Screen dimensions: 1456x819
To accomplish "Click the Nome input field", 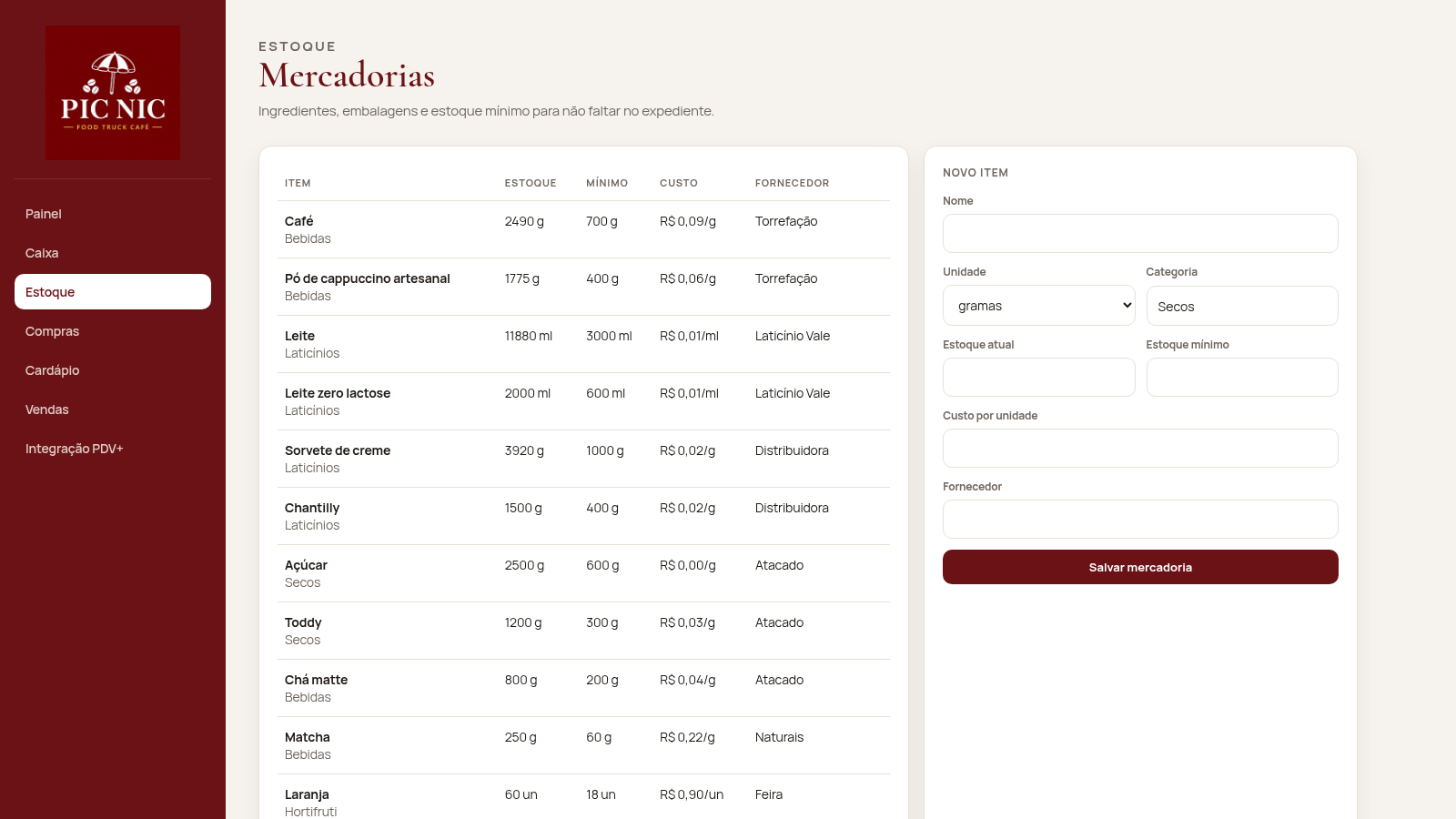I will pos(1140,234).
